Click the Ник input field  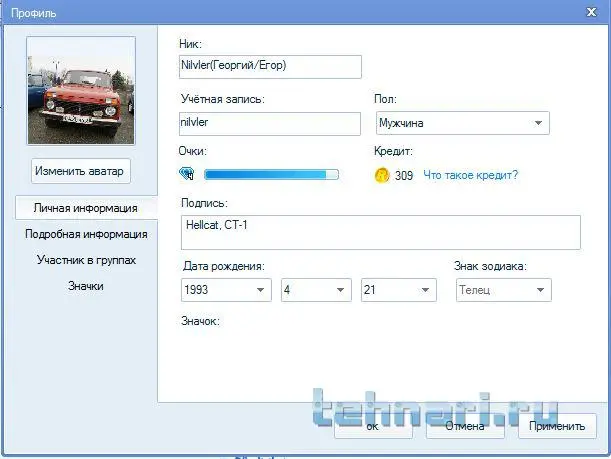click(x=270, y=67)
